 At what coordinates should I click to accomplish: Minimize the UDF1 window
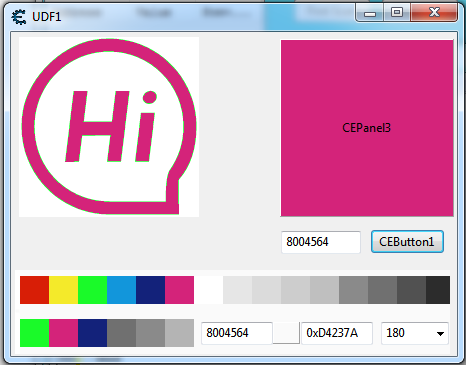[x=370, y=13]
